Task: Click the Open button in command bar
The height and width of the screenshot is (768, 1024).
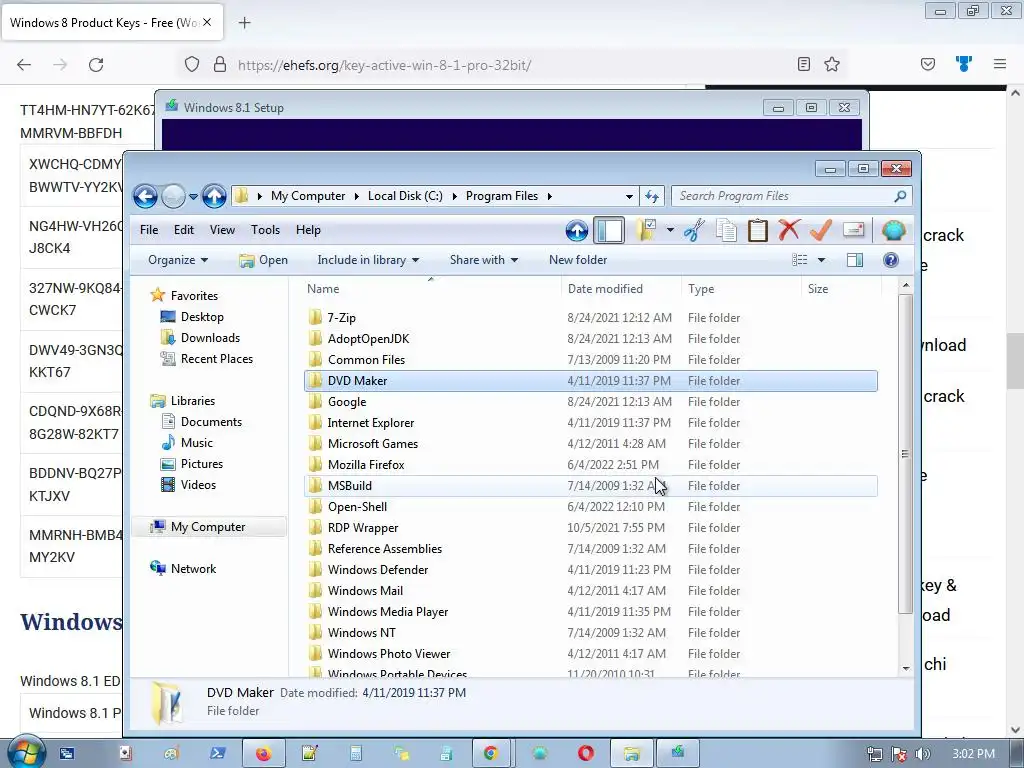Action: [264, 260]
